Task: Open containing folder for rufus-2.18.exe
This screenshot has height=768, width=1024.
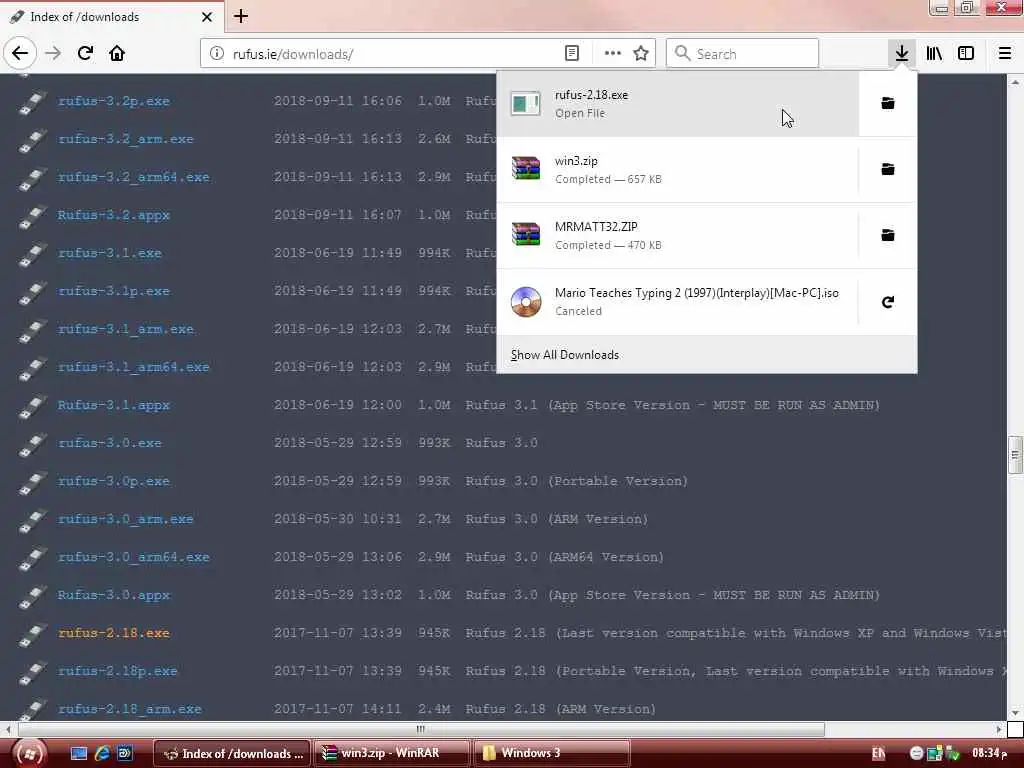Action: (x=888, y=103)
